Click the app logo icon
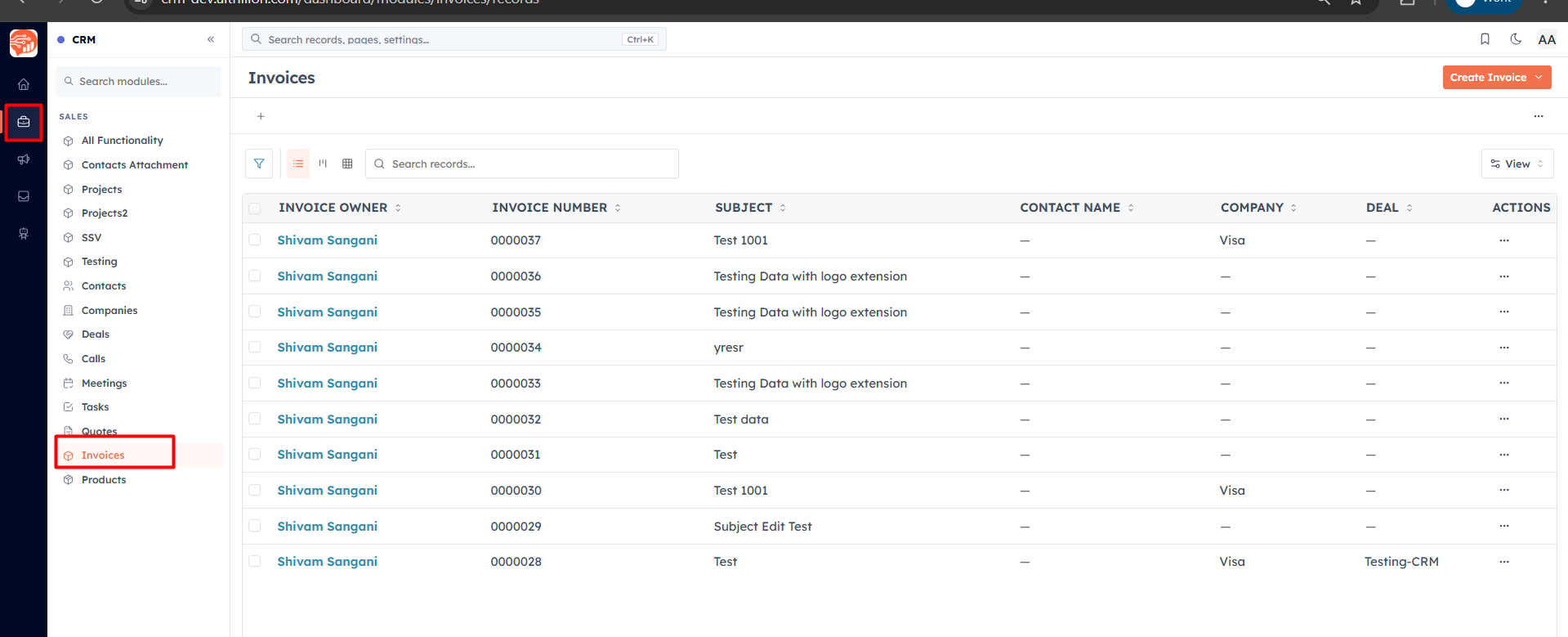The width and height of the screenshot is (1568, 637). click(24, 43)
